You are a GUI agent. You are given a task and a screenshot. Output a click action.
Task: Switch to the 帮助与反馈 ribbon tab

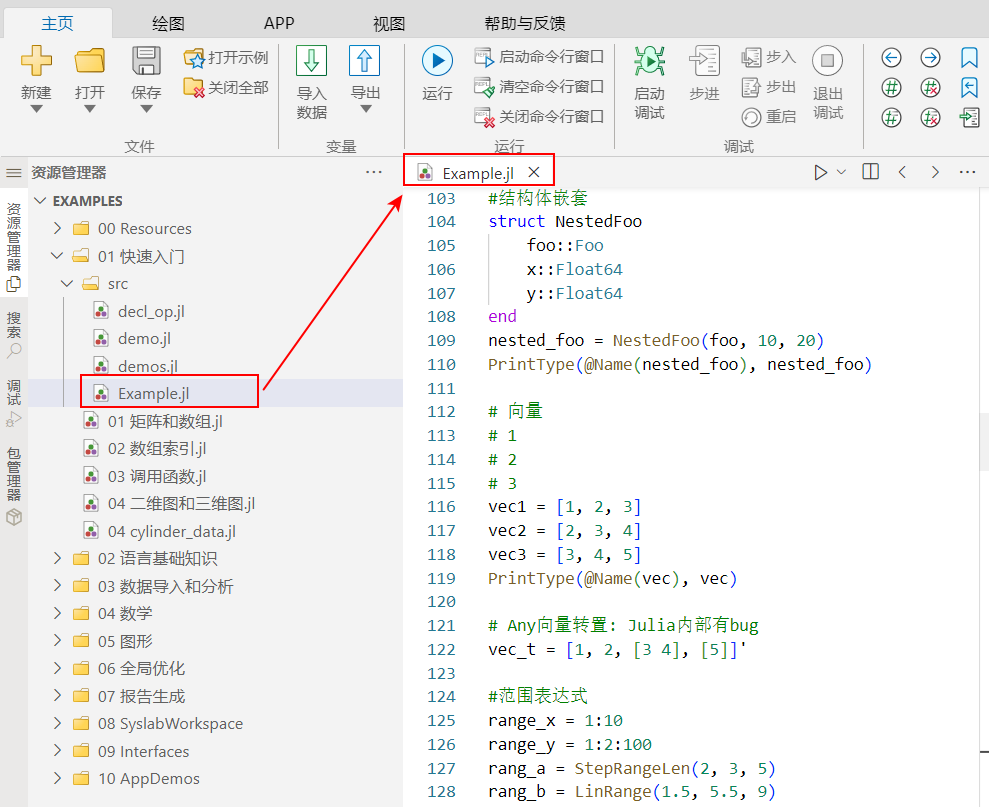click(525, 23)
